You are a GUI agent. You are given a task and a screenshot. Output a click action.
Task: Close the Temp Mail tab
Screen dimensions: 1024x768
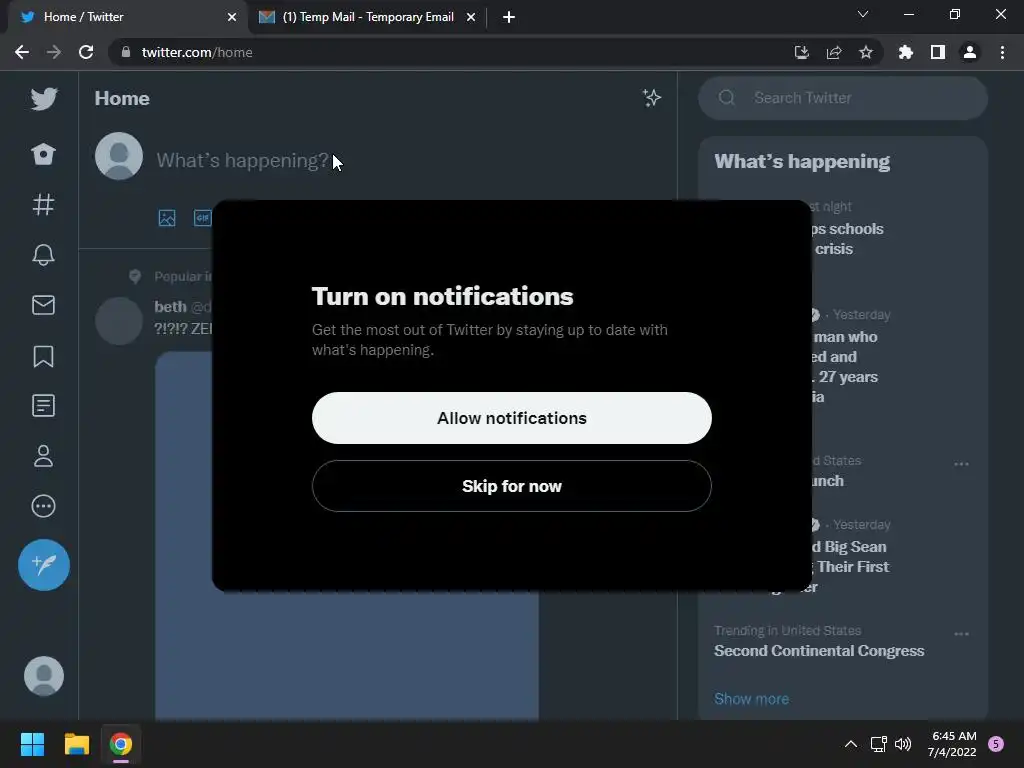click(x=471, y=17)
